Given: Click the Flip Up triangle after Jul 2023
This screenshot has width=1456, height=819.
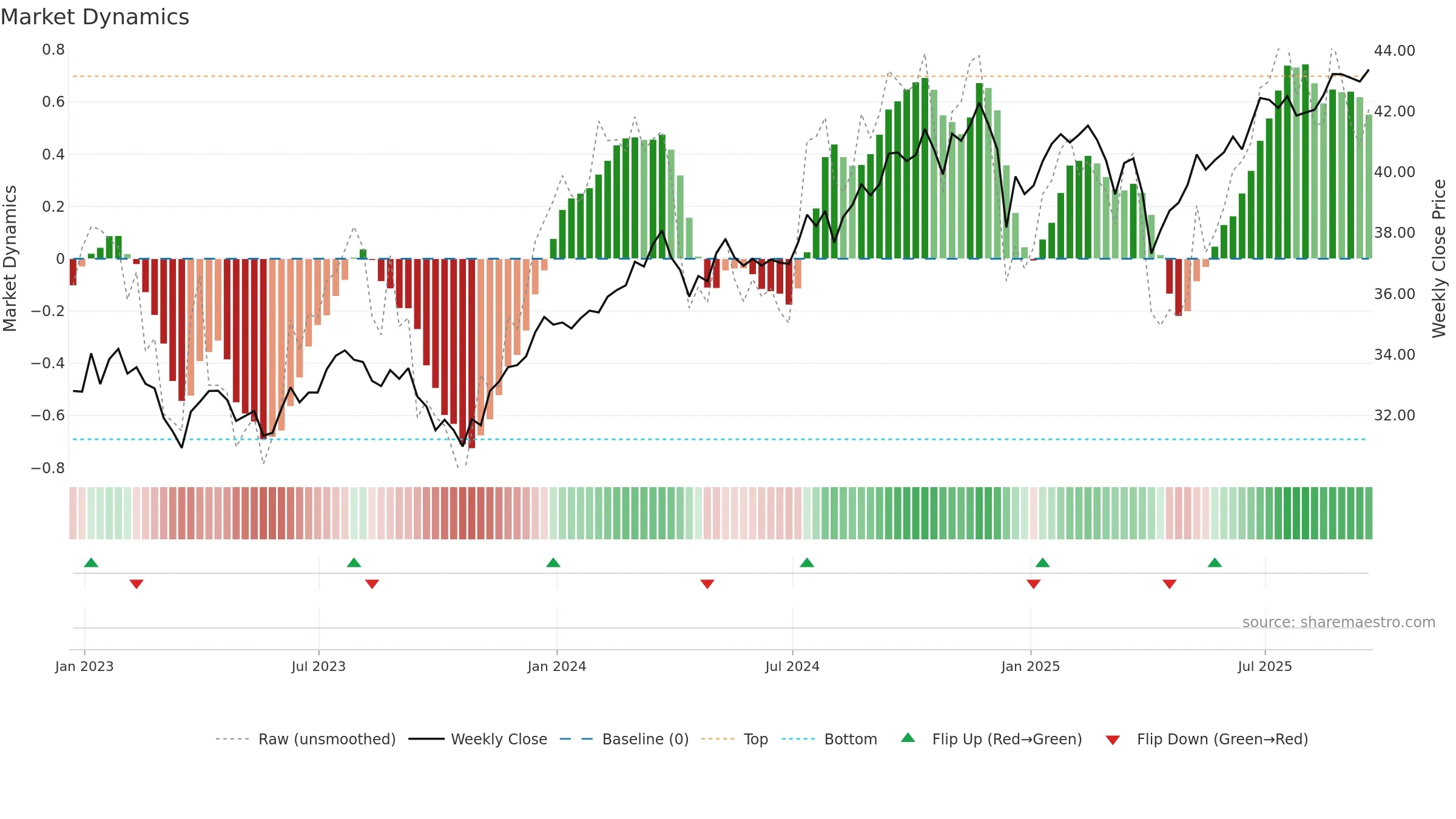Looking at the screenshot, I should point(354,562).
